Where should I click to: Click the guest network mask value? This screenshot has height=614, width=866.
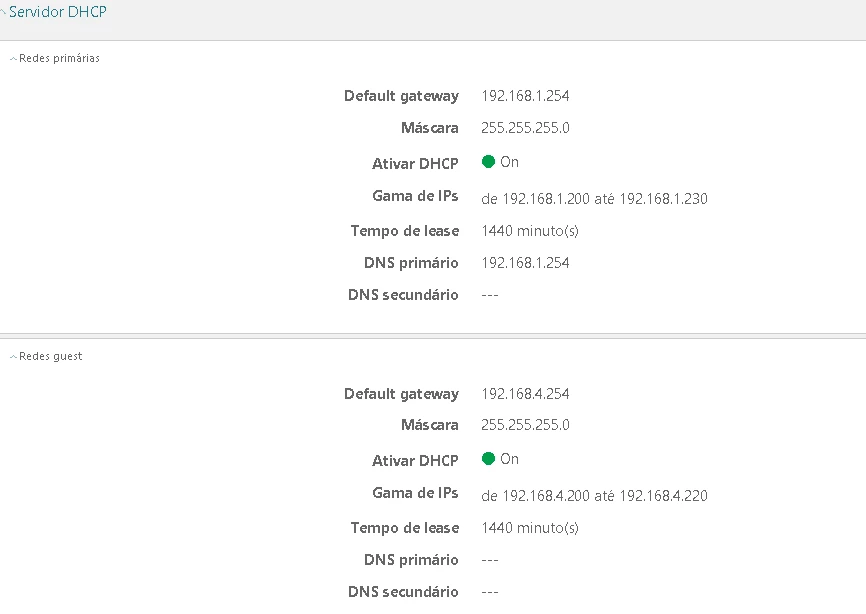(525, 425)
